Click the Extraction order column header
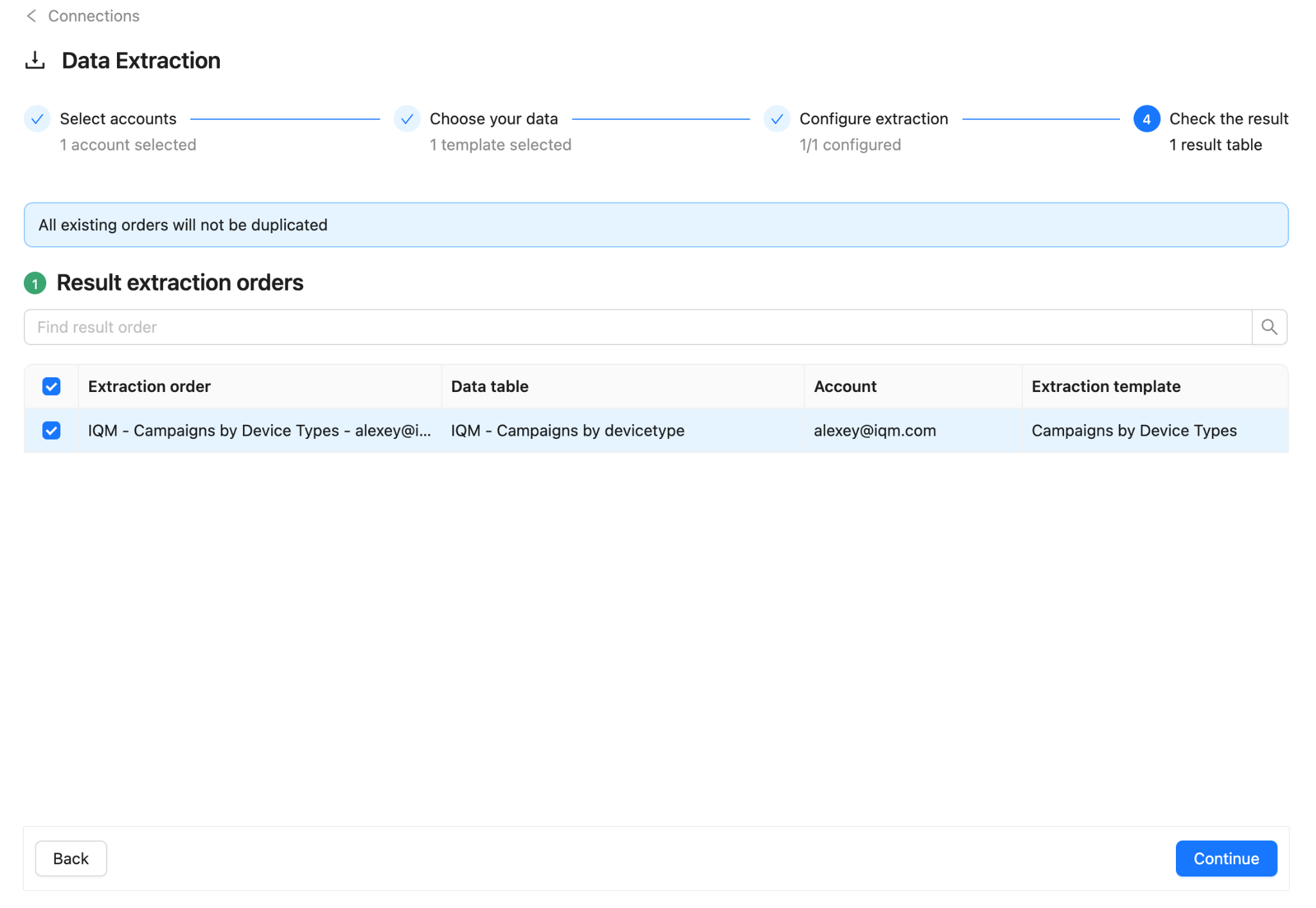Viewport: 1316px width, 908px height. pos(149,386)
